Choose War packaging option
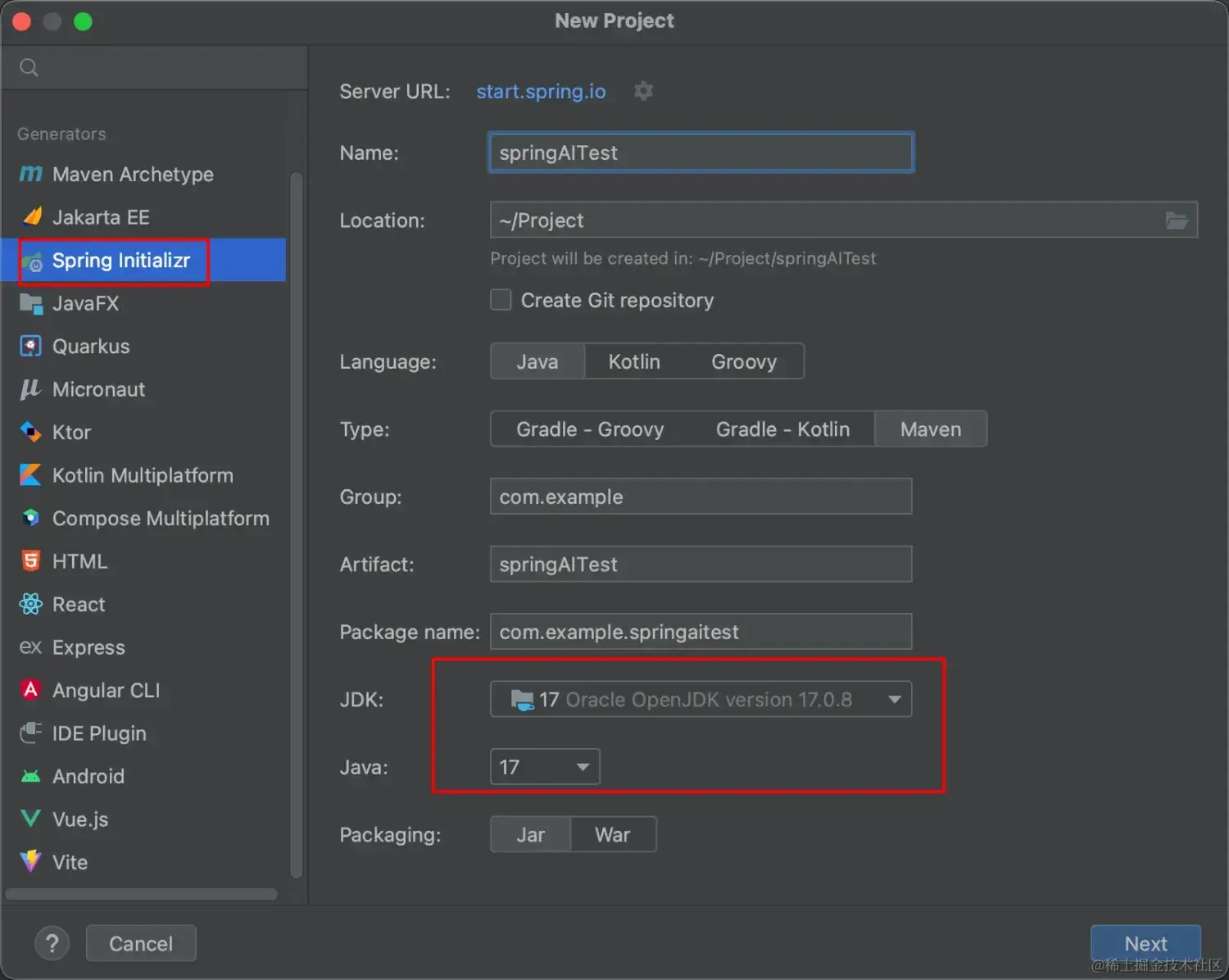 (613, 835)
